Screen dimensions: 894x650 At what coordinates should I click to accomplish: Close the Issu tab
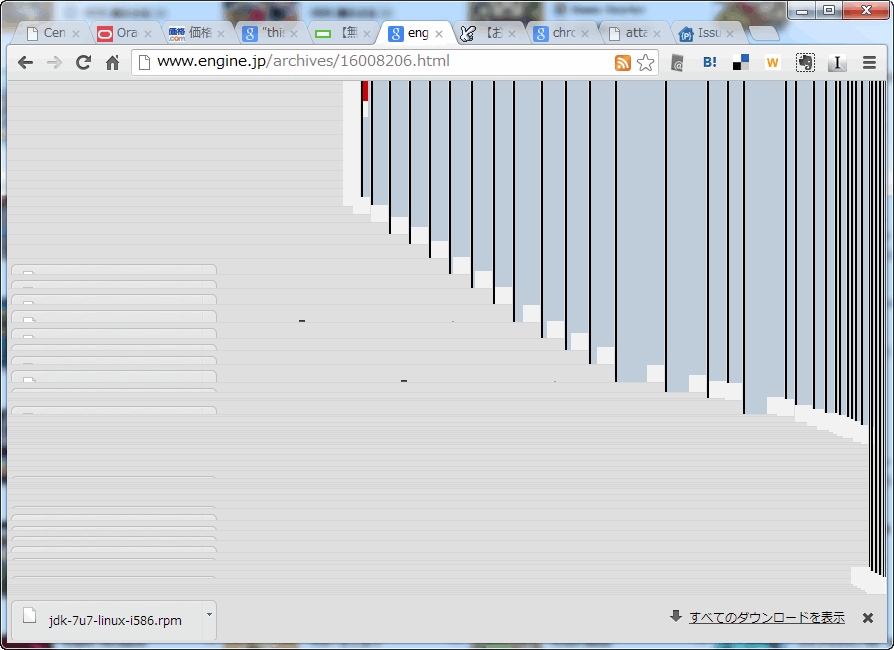pyautogui.click(x=730, y=34)
